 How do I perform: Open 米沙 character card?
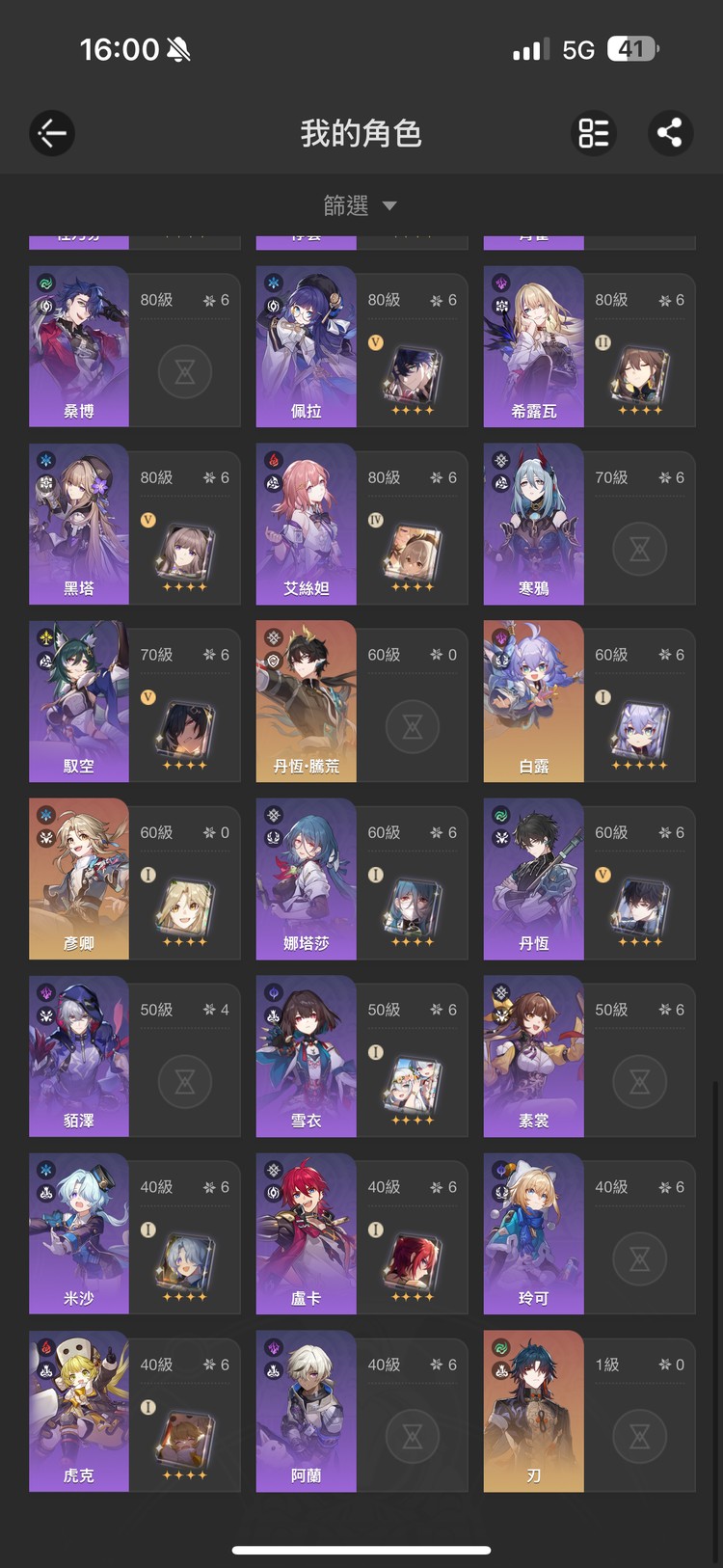tap(135, 1233)
